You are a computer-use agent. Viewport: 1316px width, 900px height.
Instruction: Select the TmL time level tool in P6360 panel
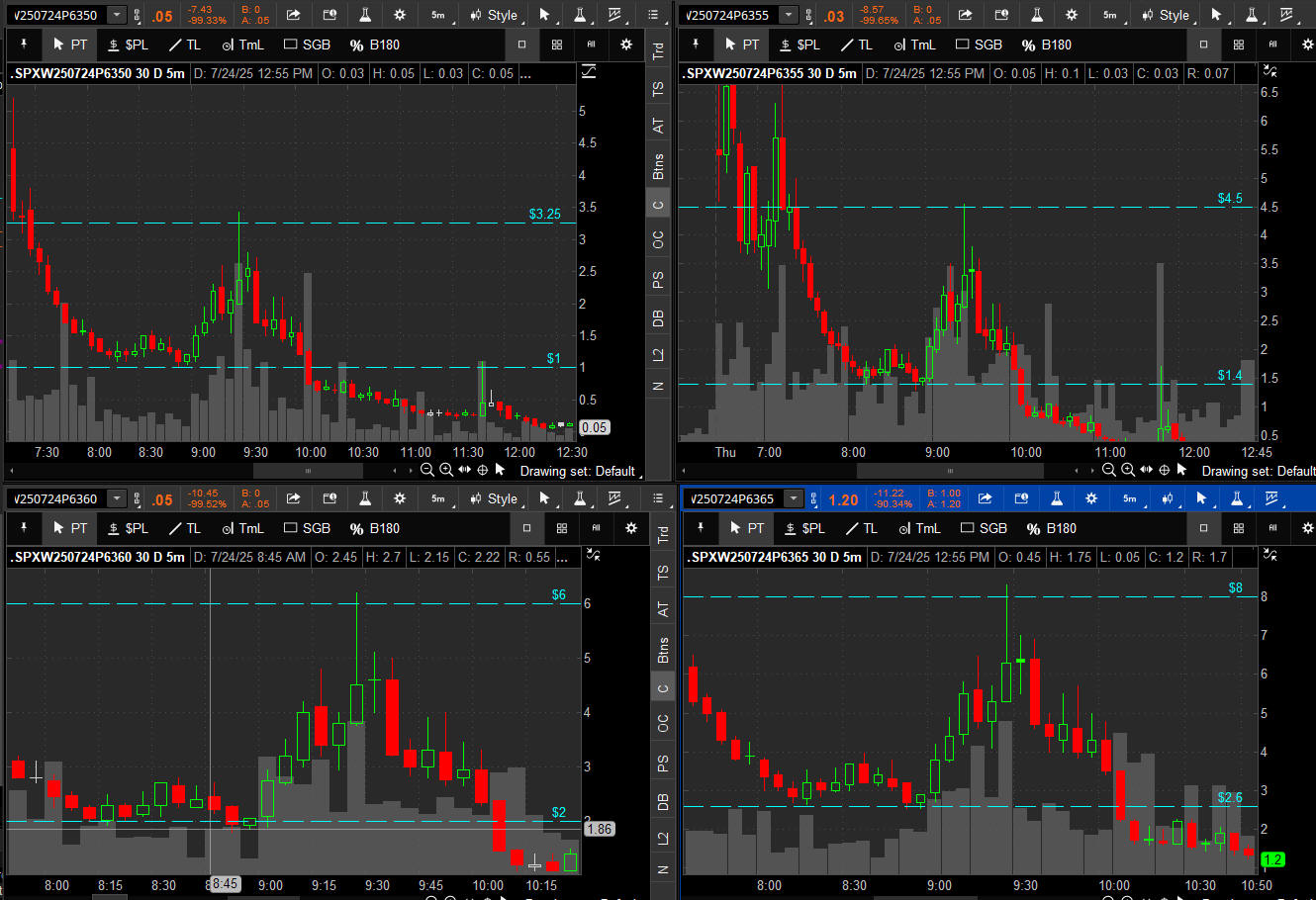click(242, 528)
